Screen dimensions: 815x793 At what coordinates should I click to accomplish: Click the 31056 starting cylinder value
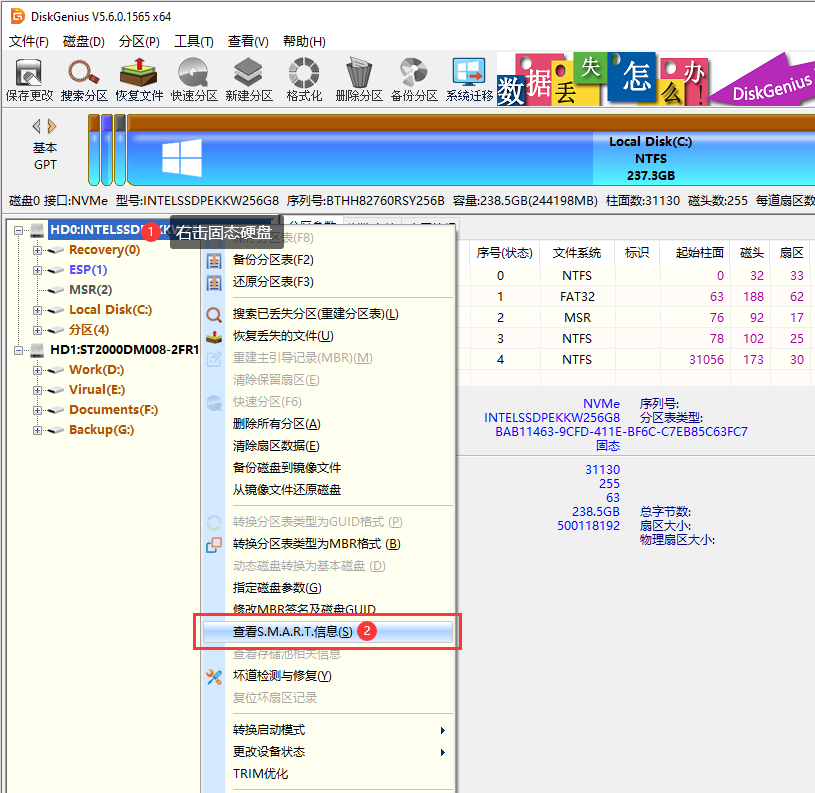click(706, 360)
